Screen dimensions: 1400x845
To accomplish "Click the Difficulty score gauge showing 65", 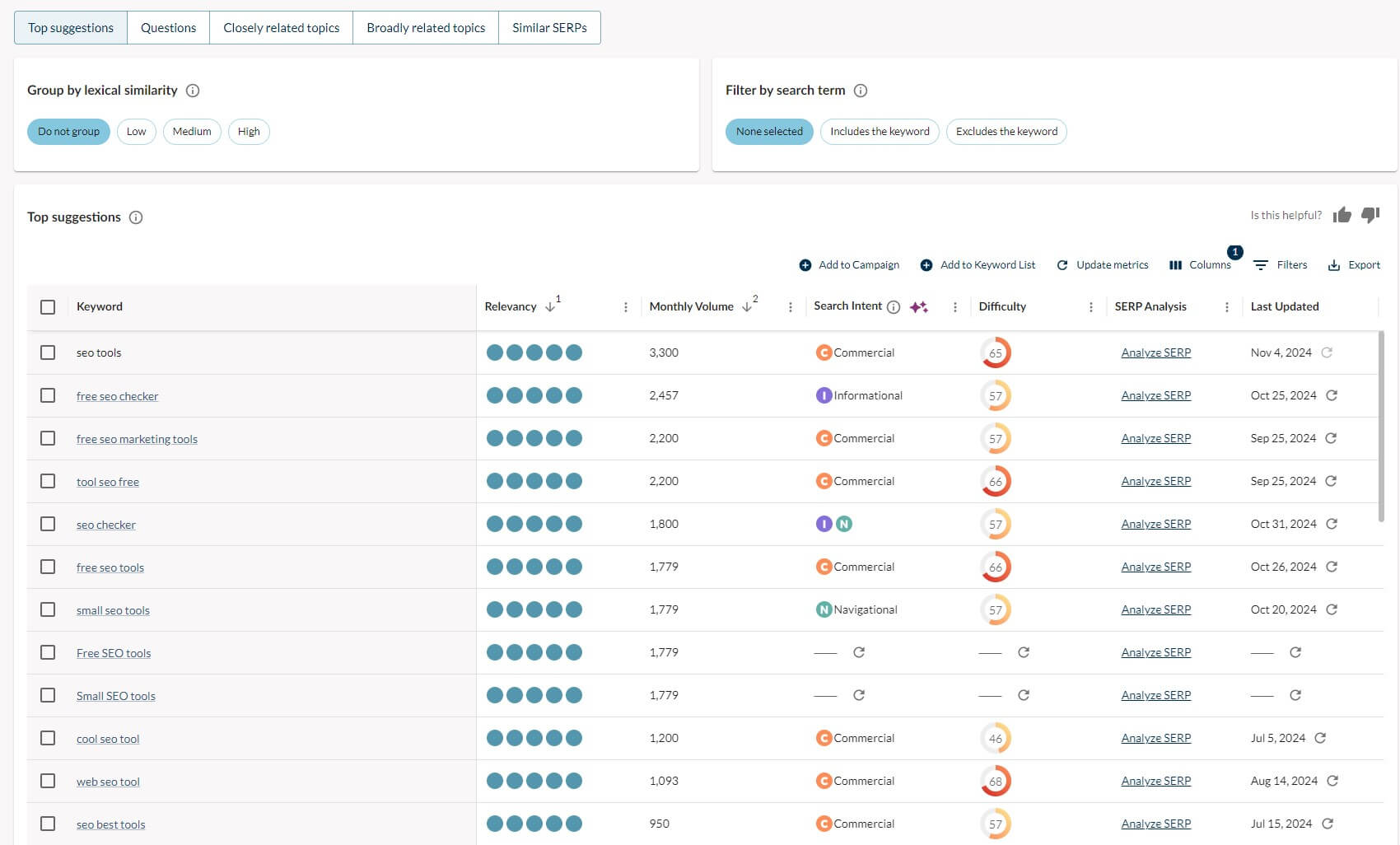I will point(996,352).
